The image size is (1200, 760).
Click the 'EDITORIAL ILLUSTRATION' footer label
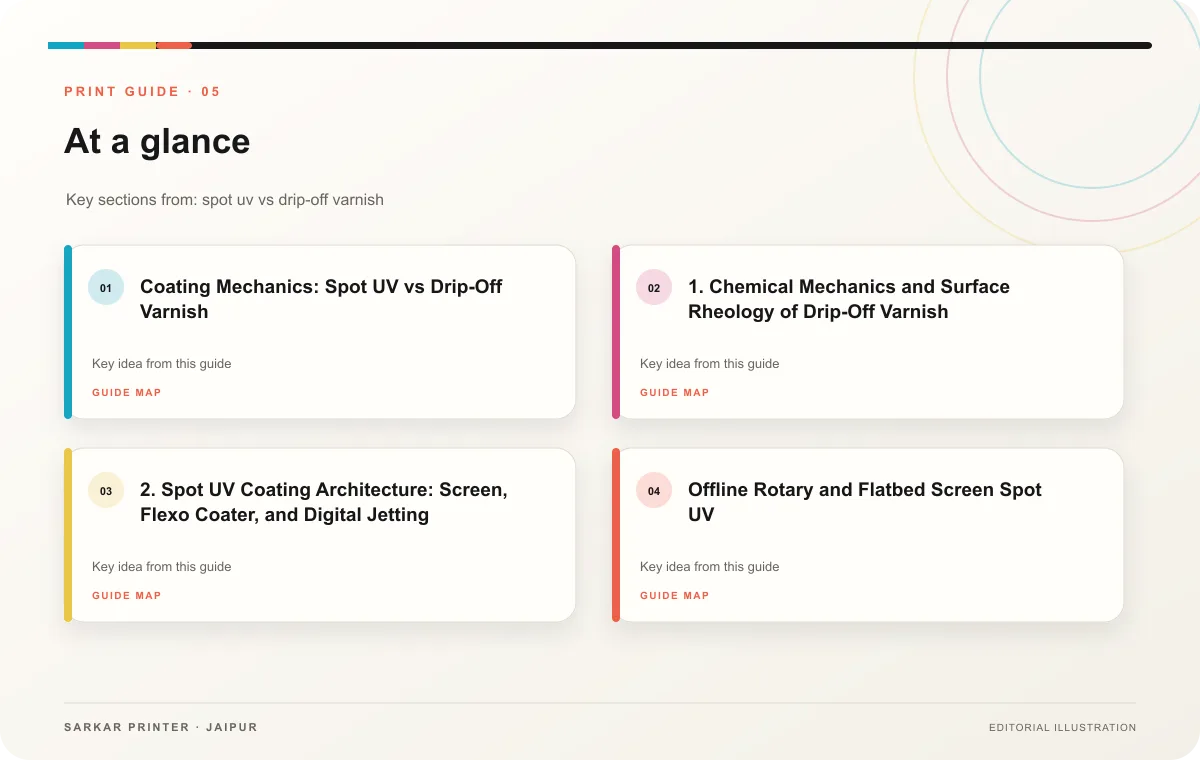click(1062, 728)
